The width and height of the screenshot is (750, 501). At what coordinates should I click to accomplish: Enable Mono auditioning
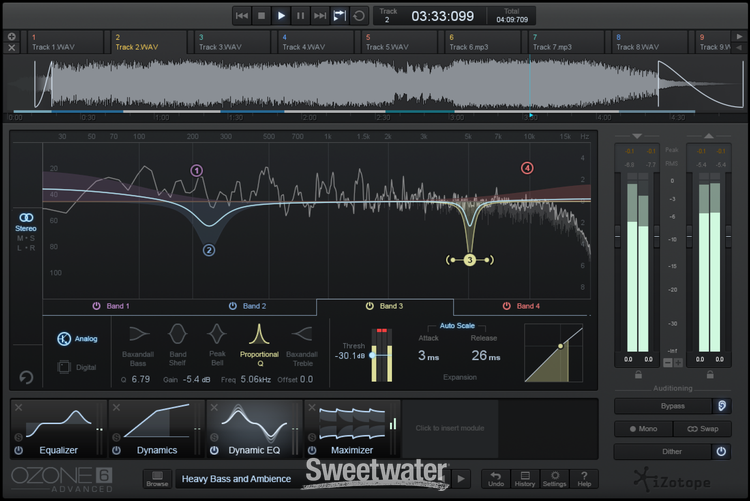643,429
